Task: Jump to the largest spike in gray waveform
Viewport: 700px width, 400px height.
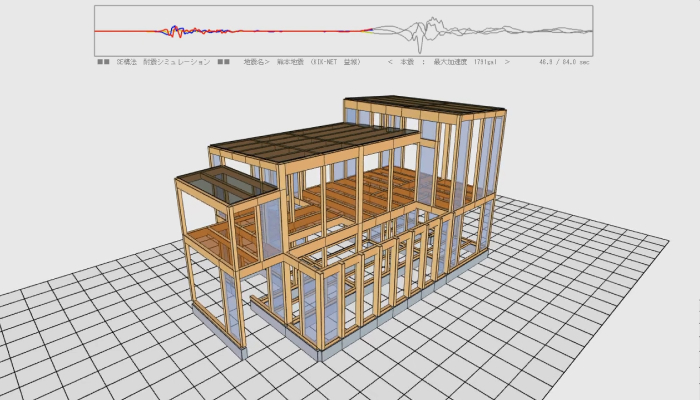Action: click(x=431, y=24)
